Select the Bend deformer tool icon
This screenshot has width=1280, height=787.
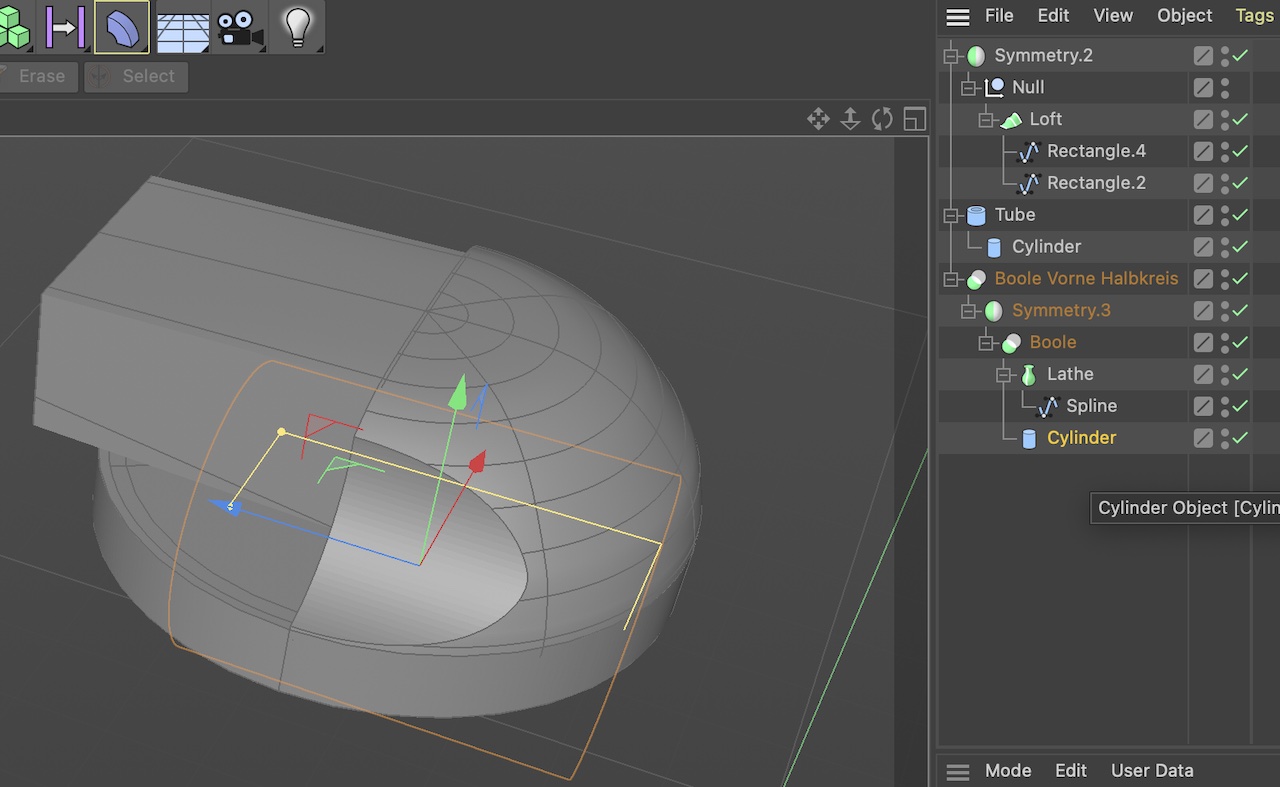[x=122, y=27]
